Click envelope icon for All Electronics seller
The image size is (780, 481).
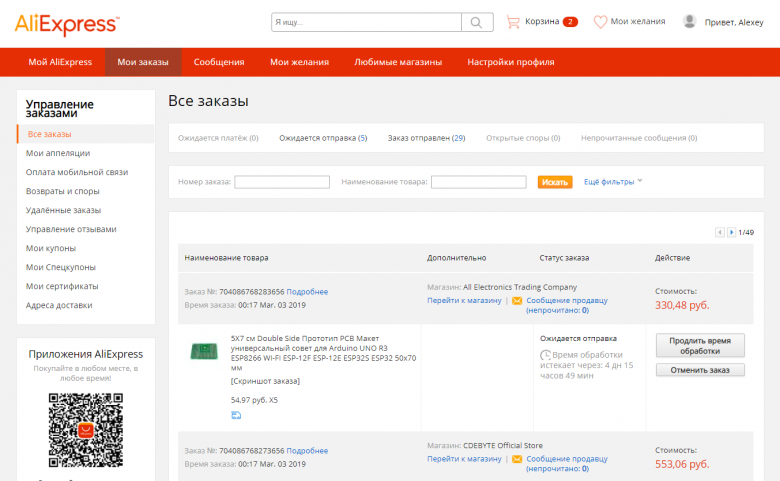tap(517, 300)
